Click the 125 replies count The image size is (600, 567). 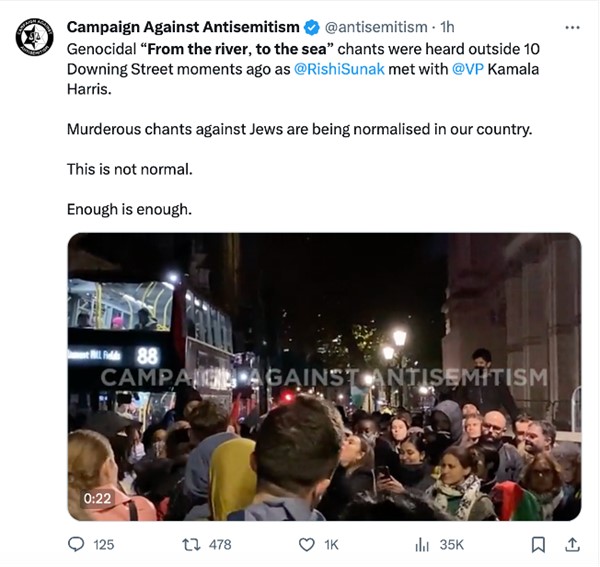coord(103,545)
